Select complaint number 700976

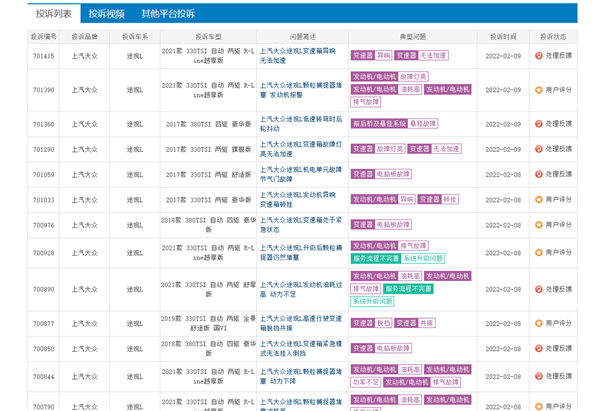click(44, 225)
